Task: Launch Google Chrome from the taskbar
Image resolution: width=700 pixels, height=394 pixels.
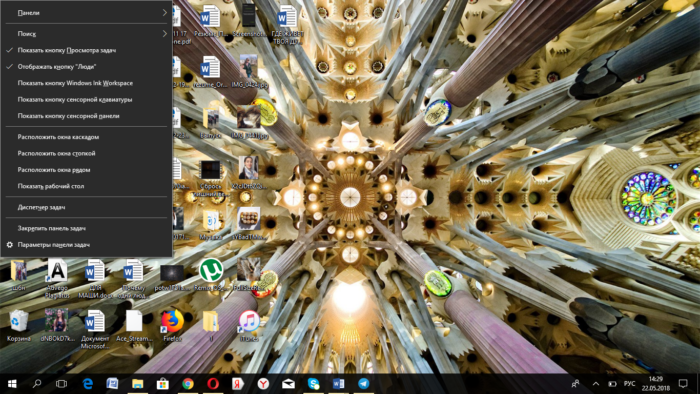Action: click(188, 384)
